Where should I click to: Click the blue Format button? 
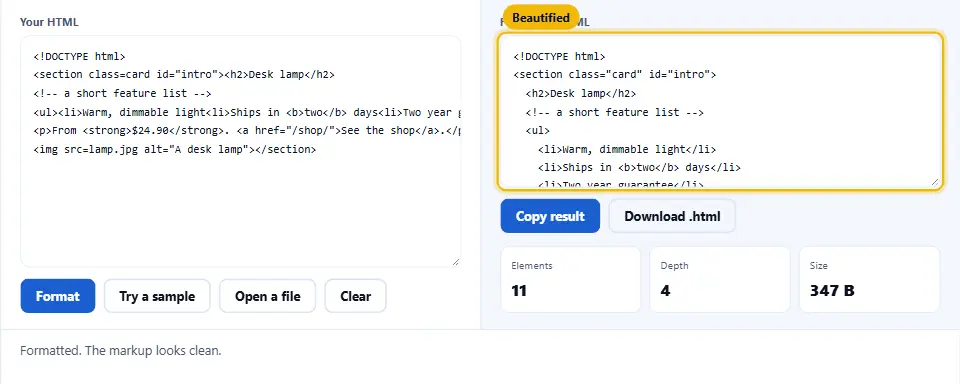58,296
